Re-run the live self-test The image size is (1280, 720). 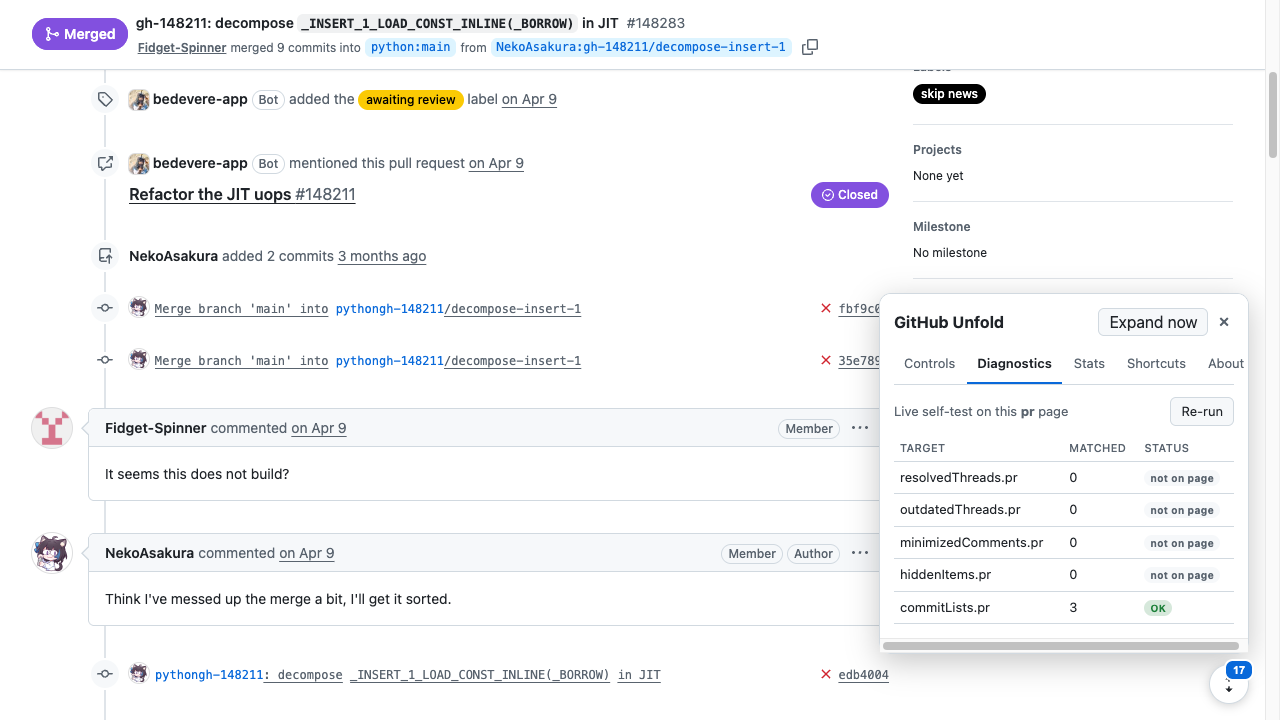1202,411
